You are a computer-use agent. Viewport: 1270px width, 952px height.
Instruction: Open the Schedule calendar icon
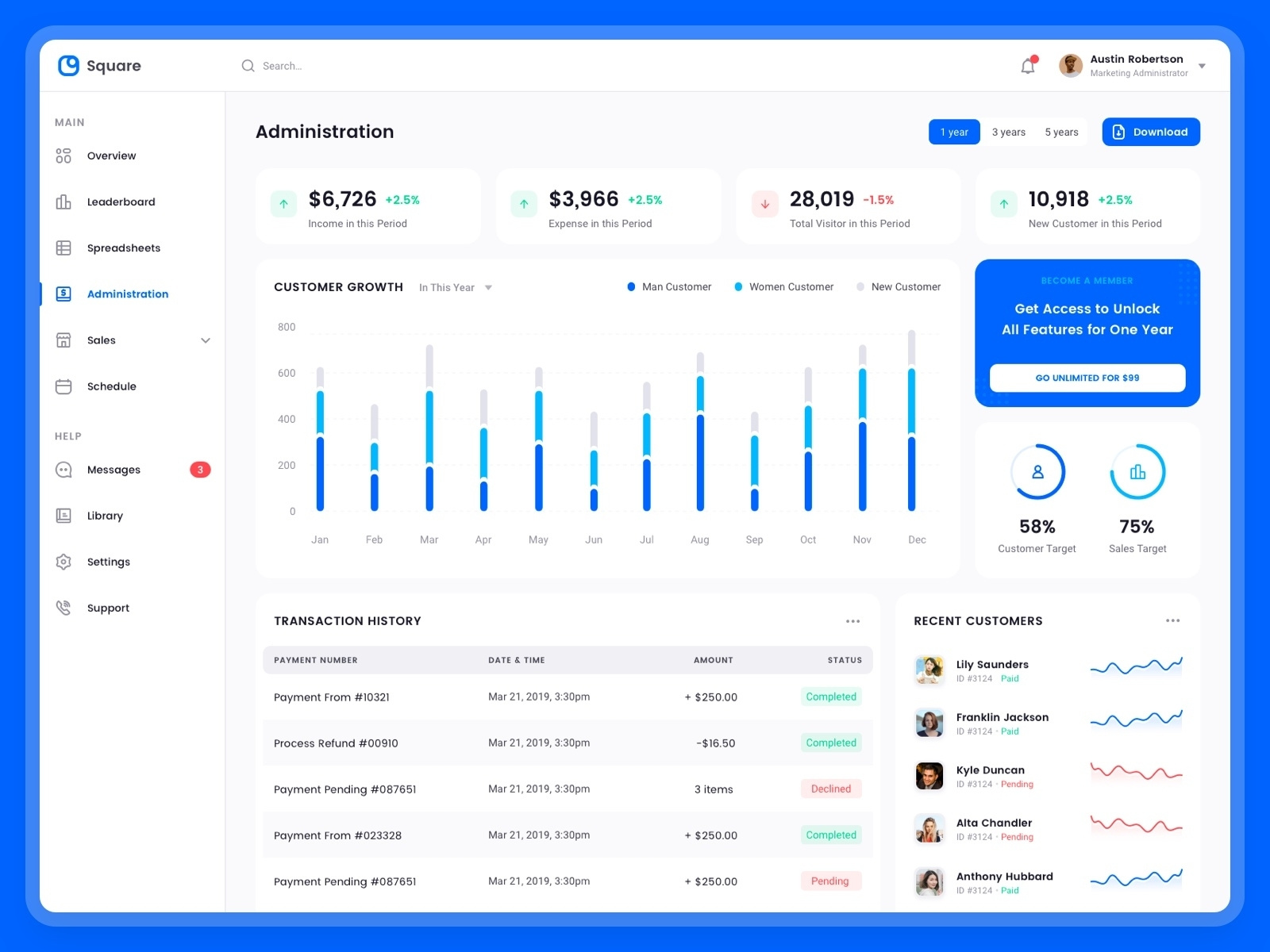63,386
